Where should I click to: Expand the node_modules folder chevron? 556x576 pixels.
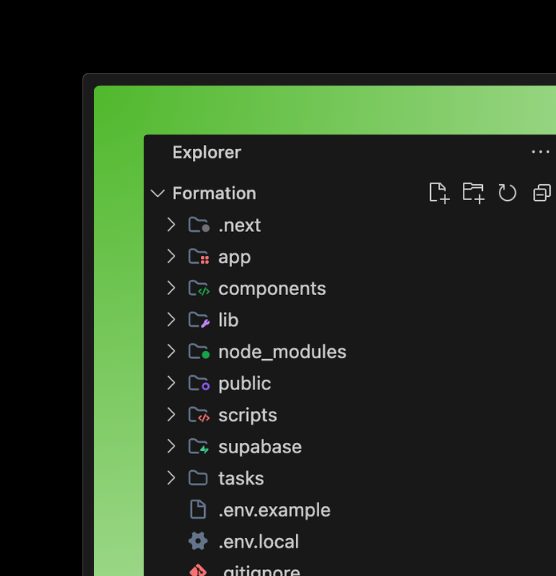(171, 351)
